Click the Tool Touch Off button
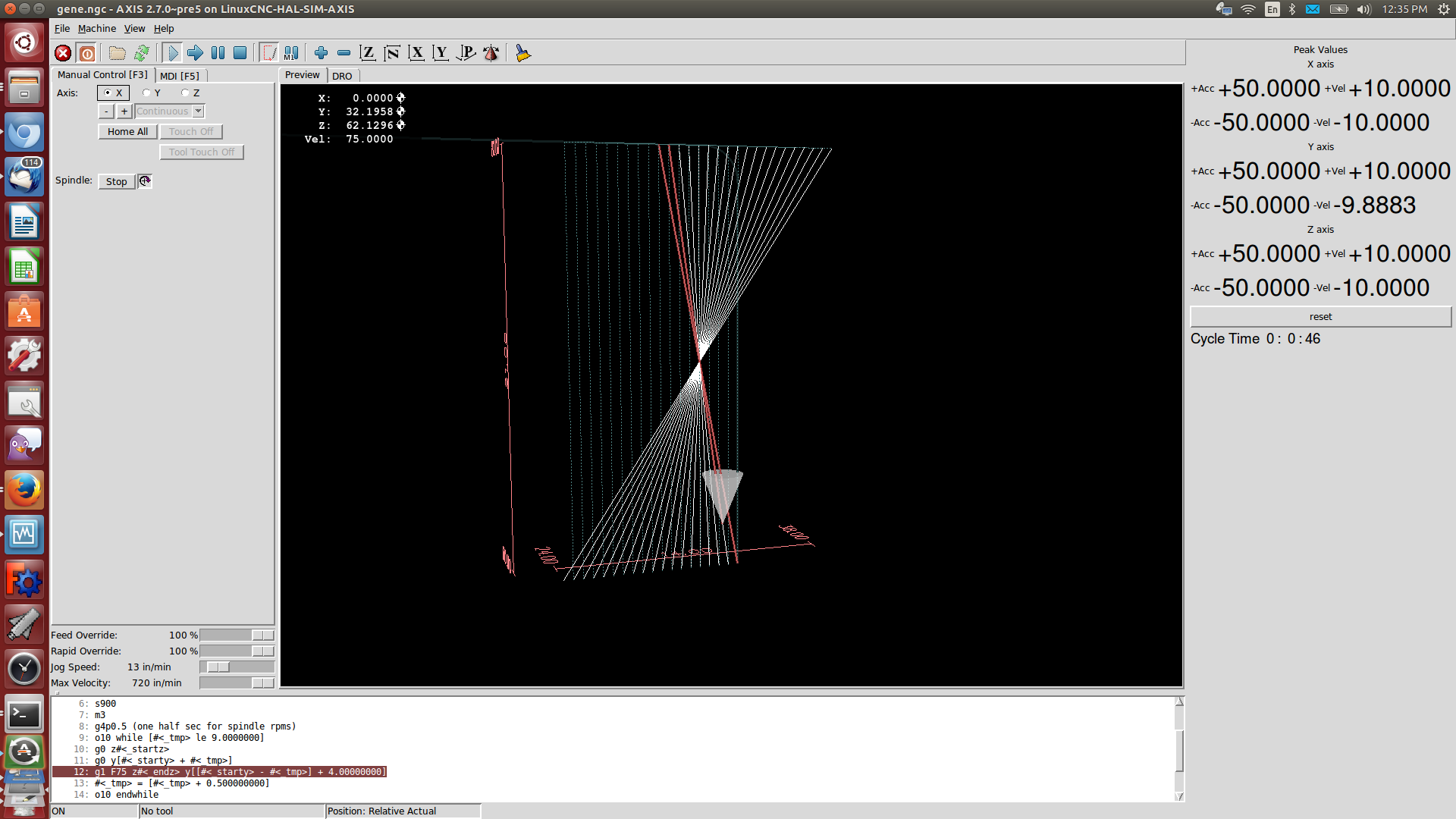Image resolution: width=1456 pixels, height=819 pixels. pyautogui.click(x=202, y=152)
